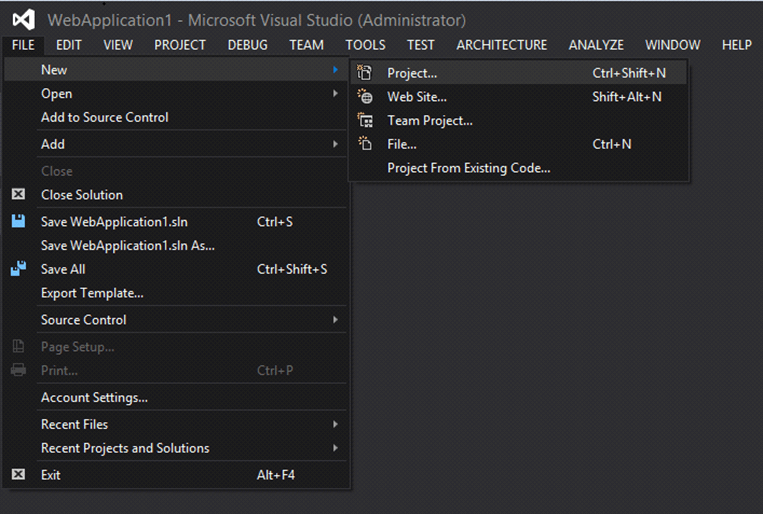Choose Open in the File menu
The width and height of the screenshot is (763, 514).
[x=176, y=93]
